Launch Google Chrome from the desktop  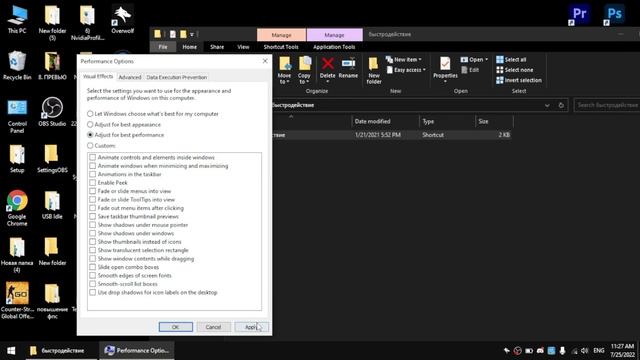coord(17,207)
